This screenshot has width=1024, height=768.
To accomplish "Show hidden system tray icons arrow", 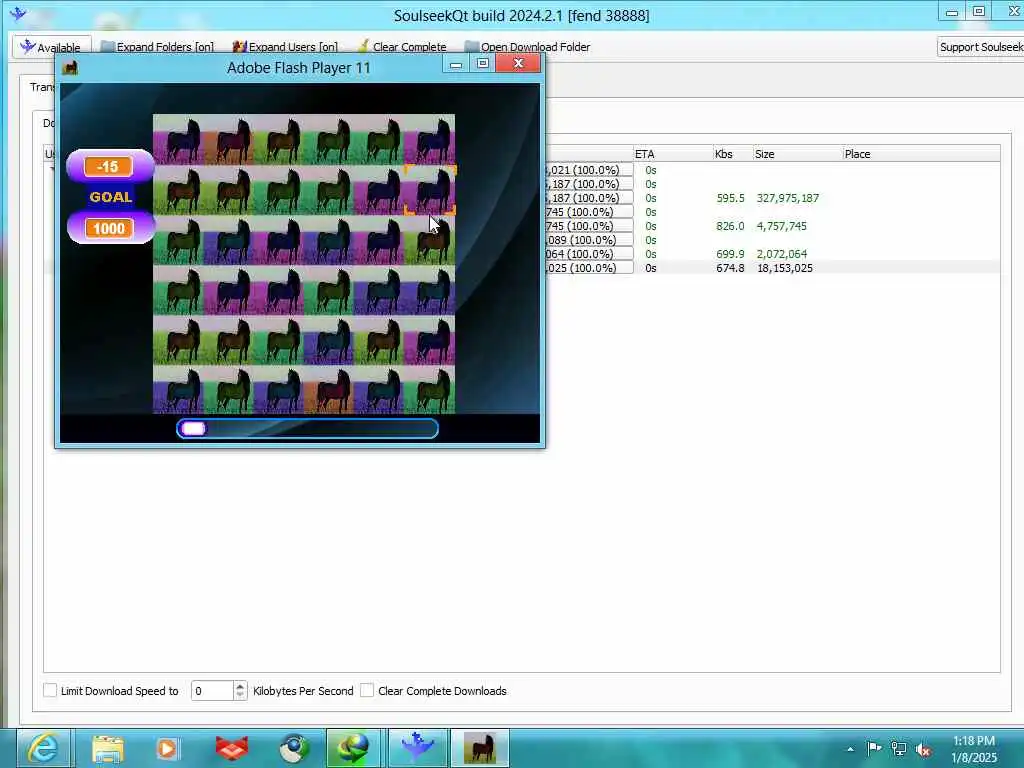I will click(x=850, y=749).
